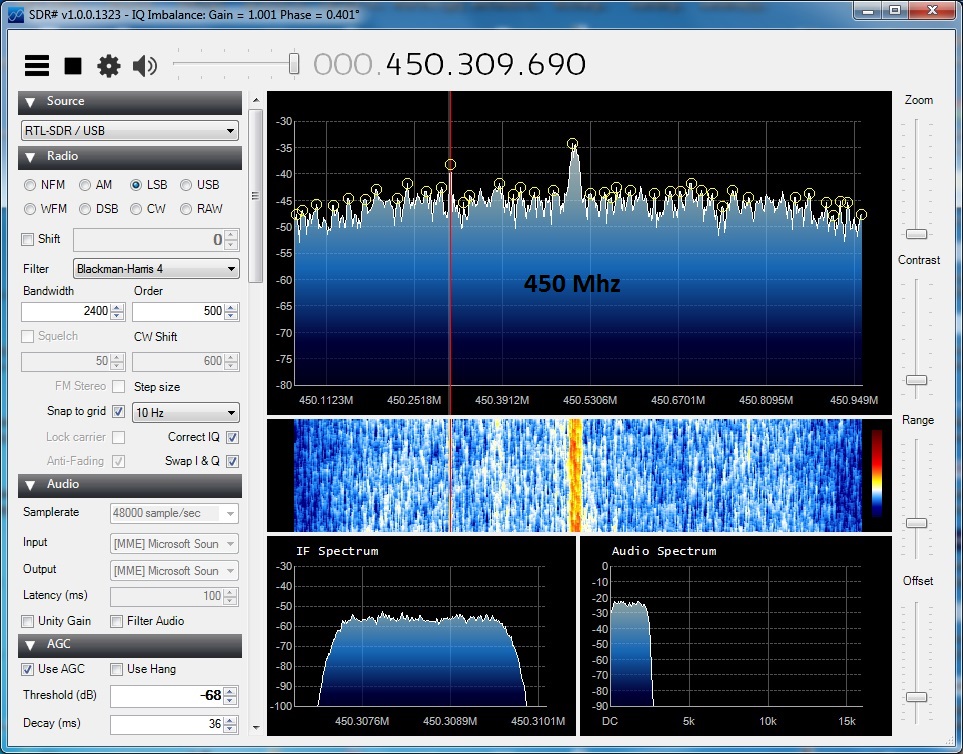The height and width of the screenshot is (754, 963).
Task: Mute audio with the speaker icon
Action: click(145, 66)
